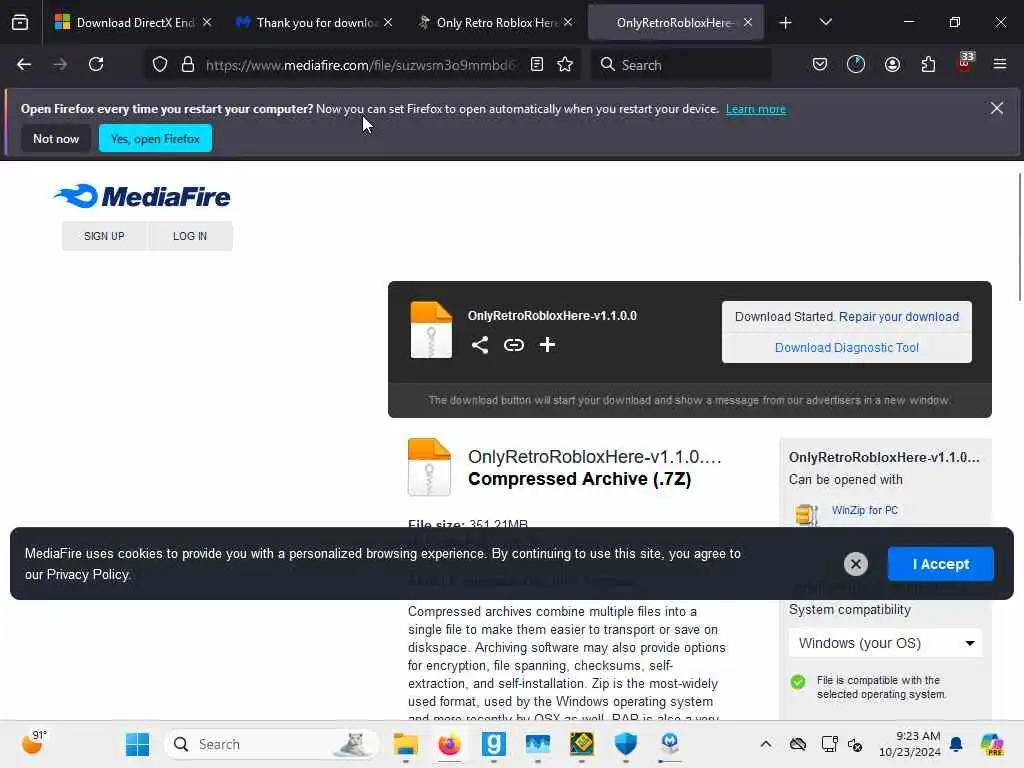Click the Firefox View icon
This screenshot has width=1024, height=768.
[20, 23]
